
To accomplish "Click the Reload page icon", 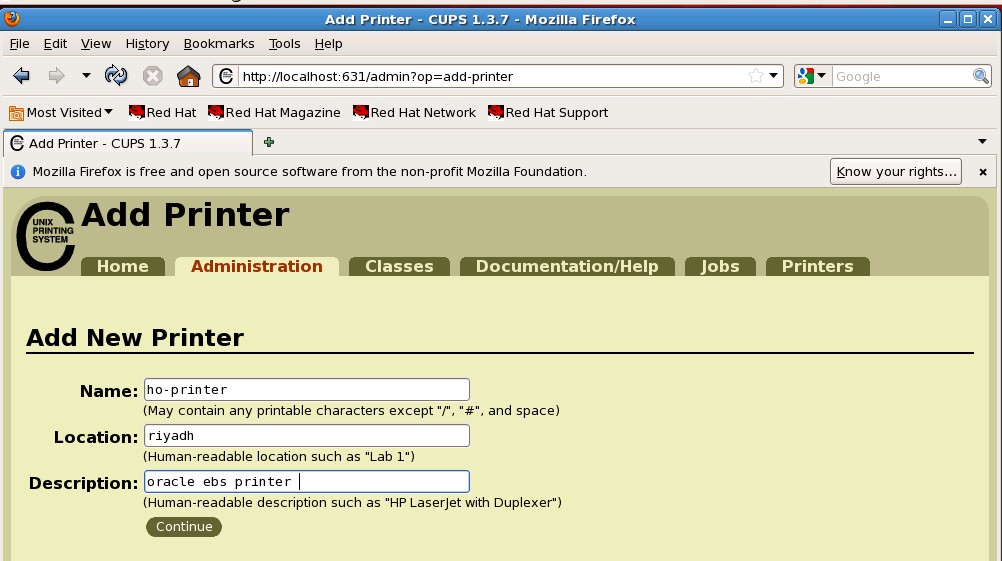I will coord(116,76).
